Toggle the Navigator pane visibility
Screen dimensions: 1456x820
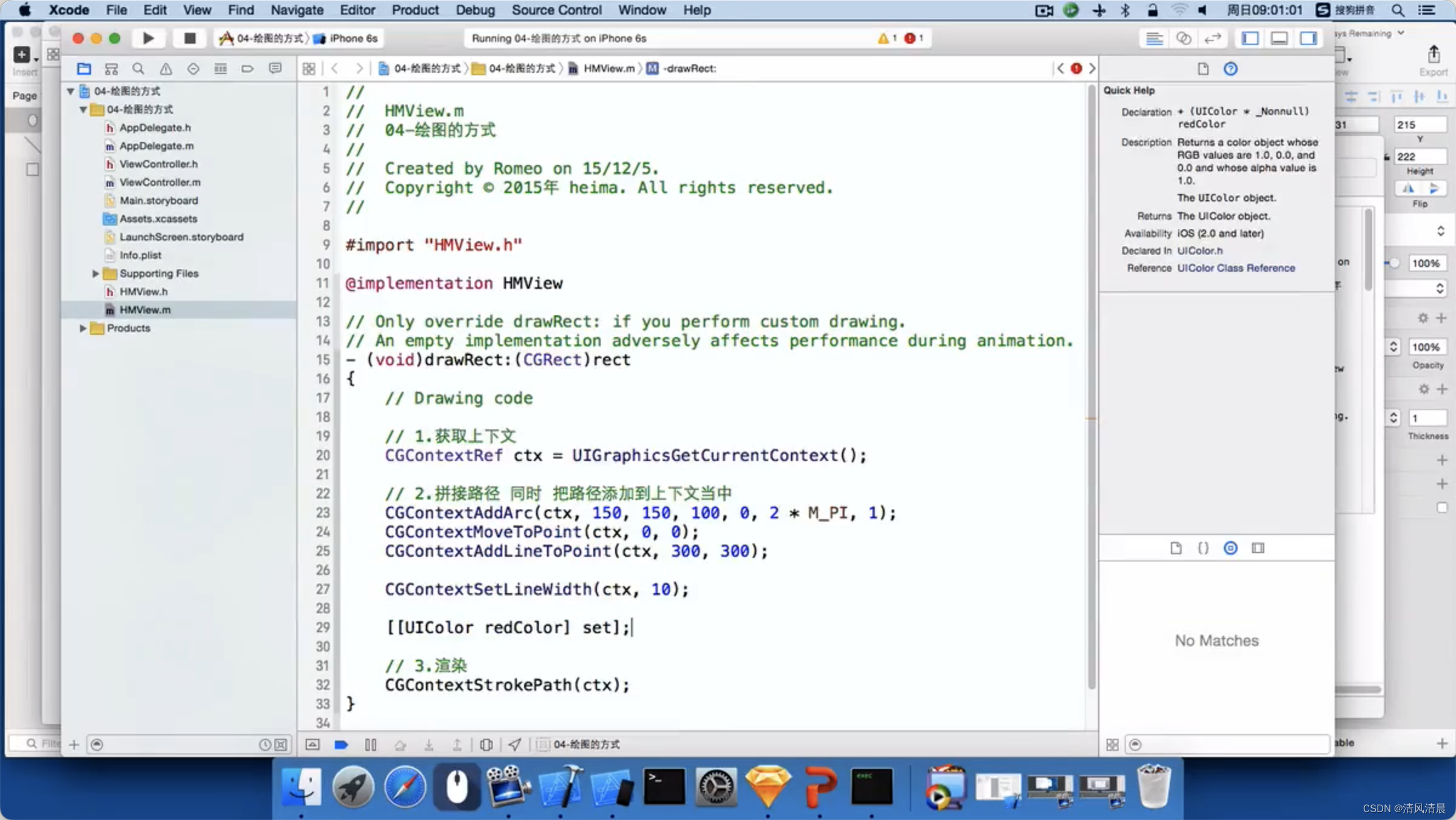(1250, 38)
